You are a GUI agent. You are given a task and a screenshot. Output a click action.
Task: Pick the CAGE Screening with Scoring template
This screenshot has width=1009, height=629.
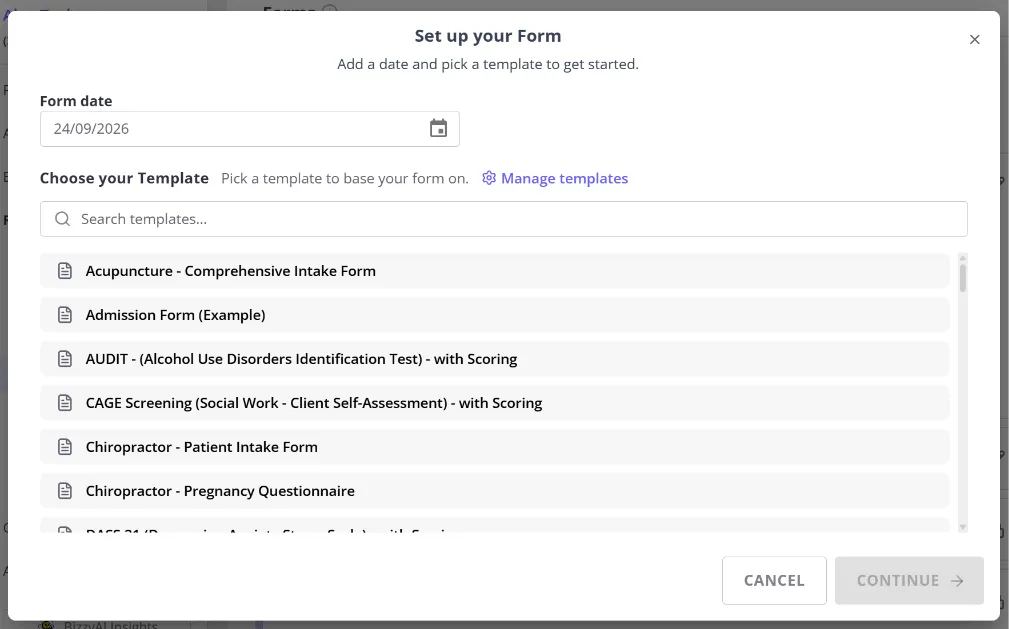coord(495,403)
